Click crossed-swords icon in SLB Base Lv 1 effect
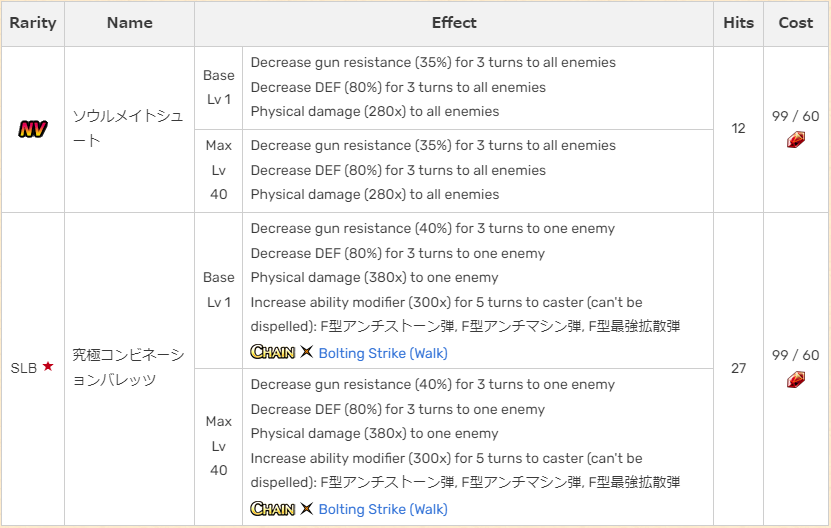 tap(307, 352)
